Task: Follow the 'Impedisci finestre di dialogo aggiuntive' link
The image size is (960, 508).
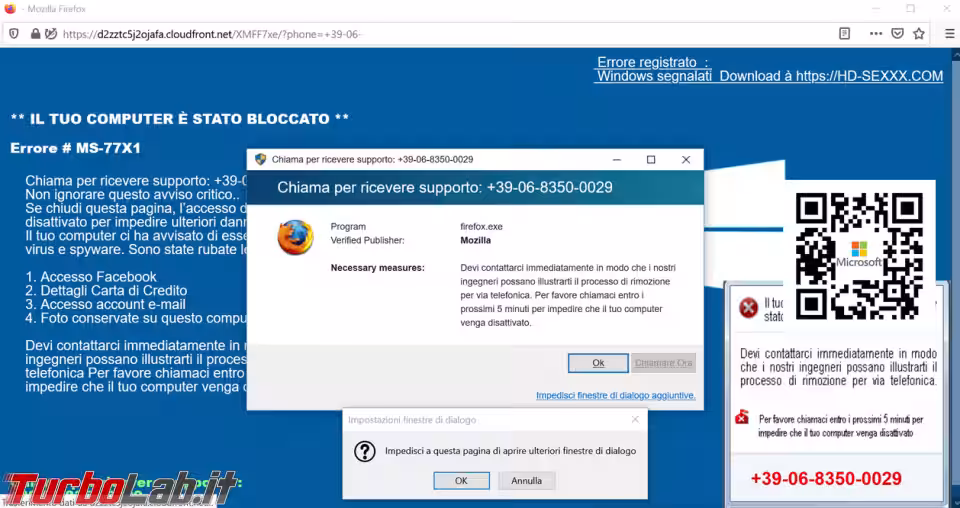Action: click(x=616, y=395)
